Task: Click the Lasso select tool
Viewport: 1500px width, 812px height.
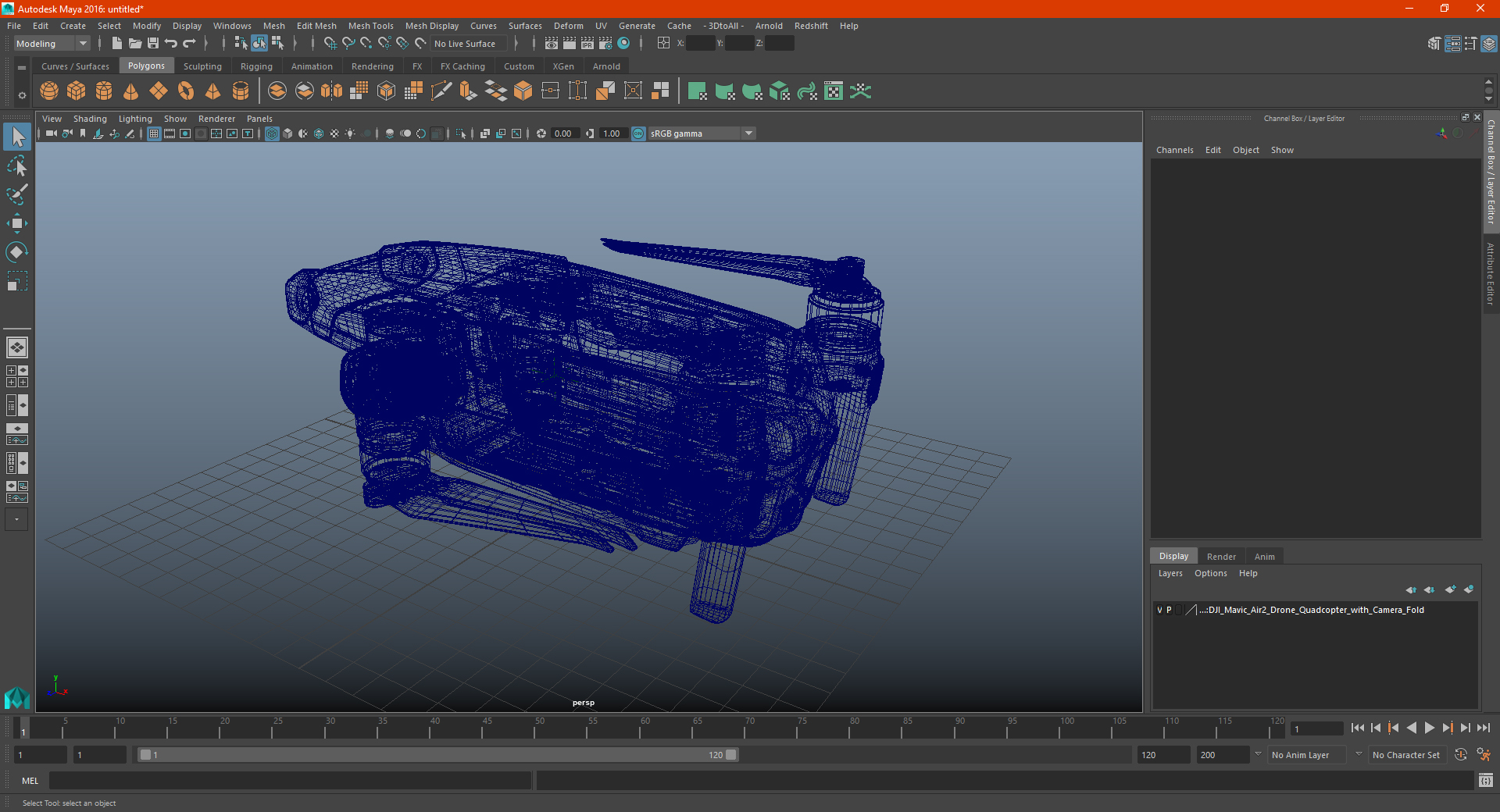Action: click(x=16, y=166)
